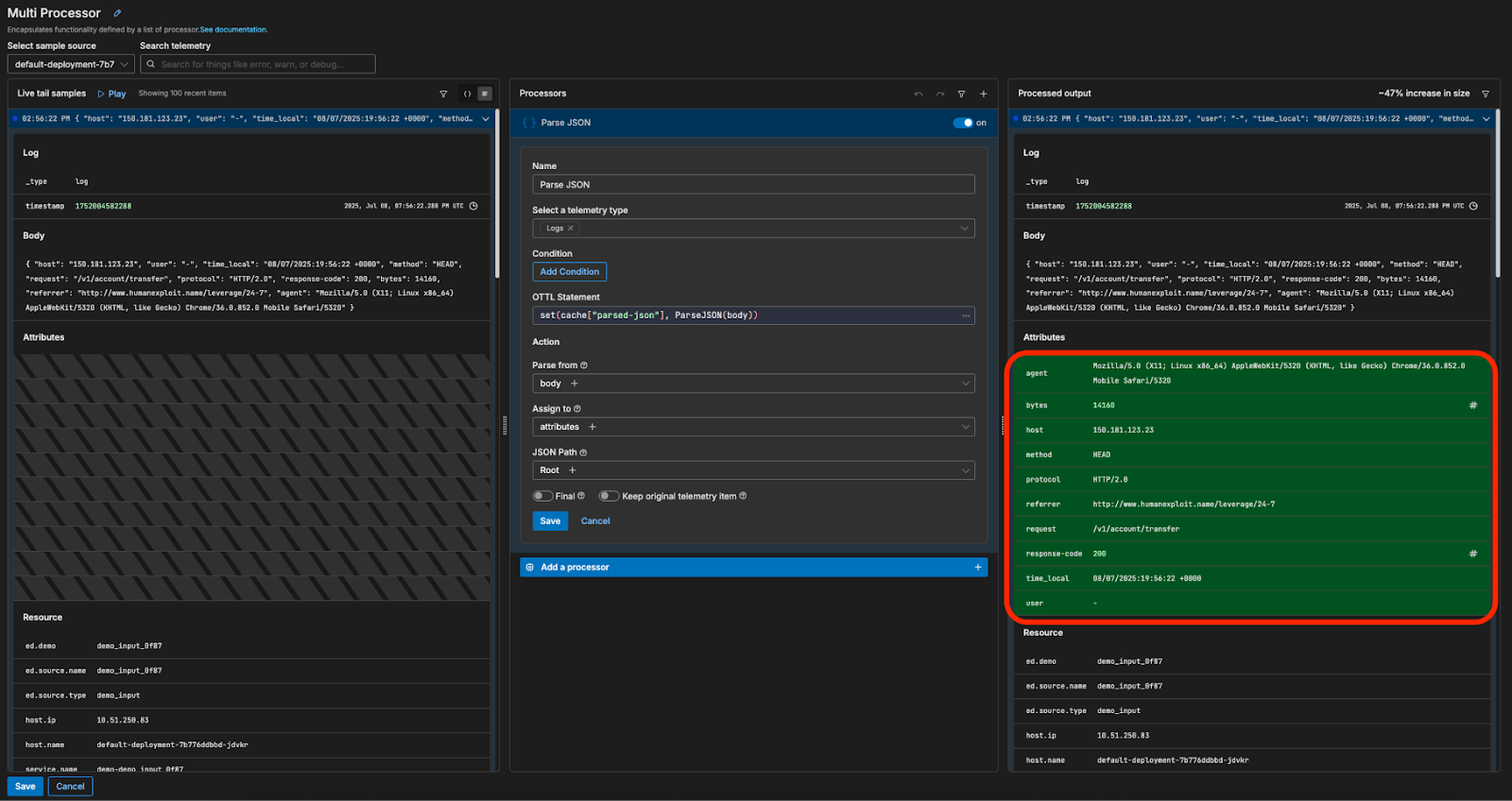Open the default-deployment-7b7 sample source dropdown

coord(71,64)
